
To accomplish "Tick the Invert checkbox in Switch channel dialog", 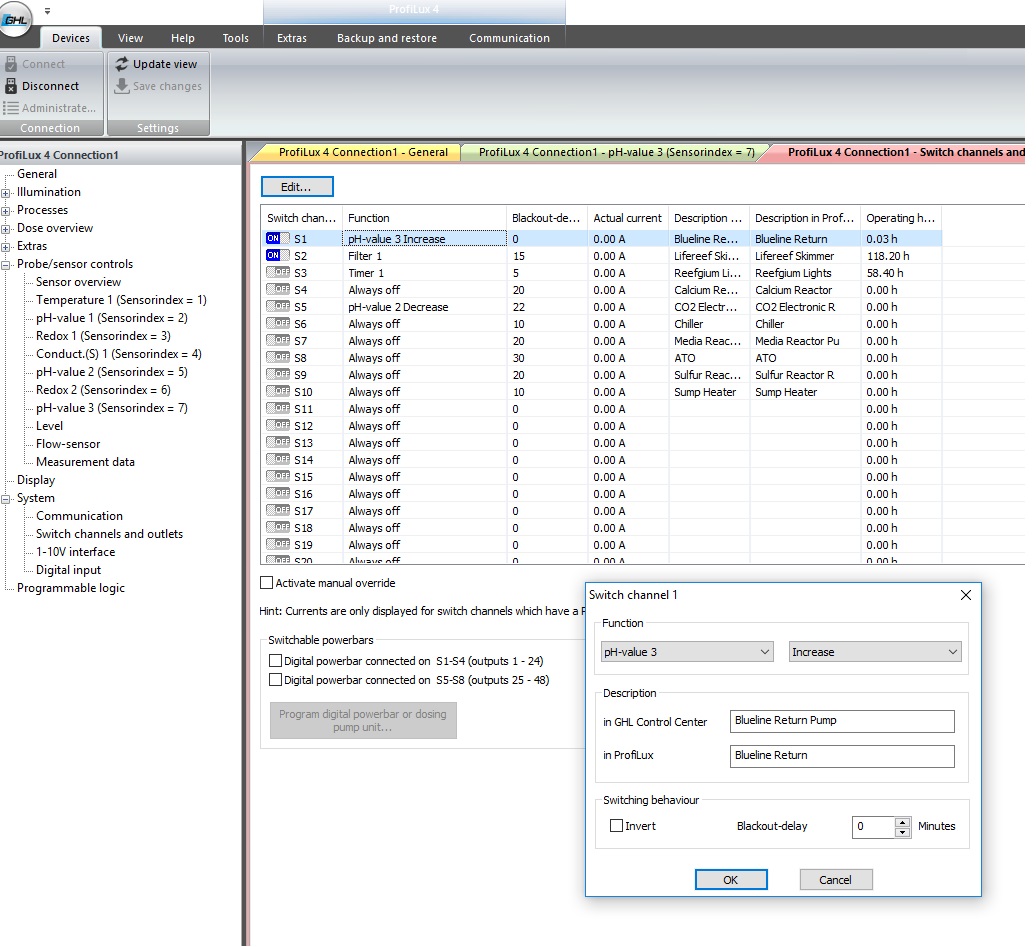I will 616,826.
